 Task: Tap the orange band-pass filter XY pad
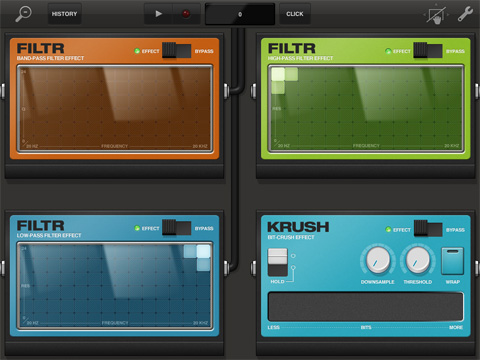[115, 109]
